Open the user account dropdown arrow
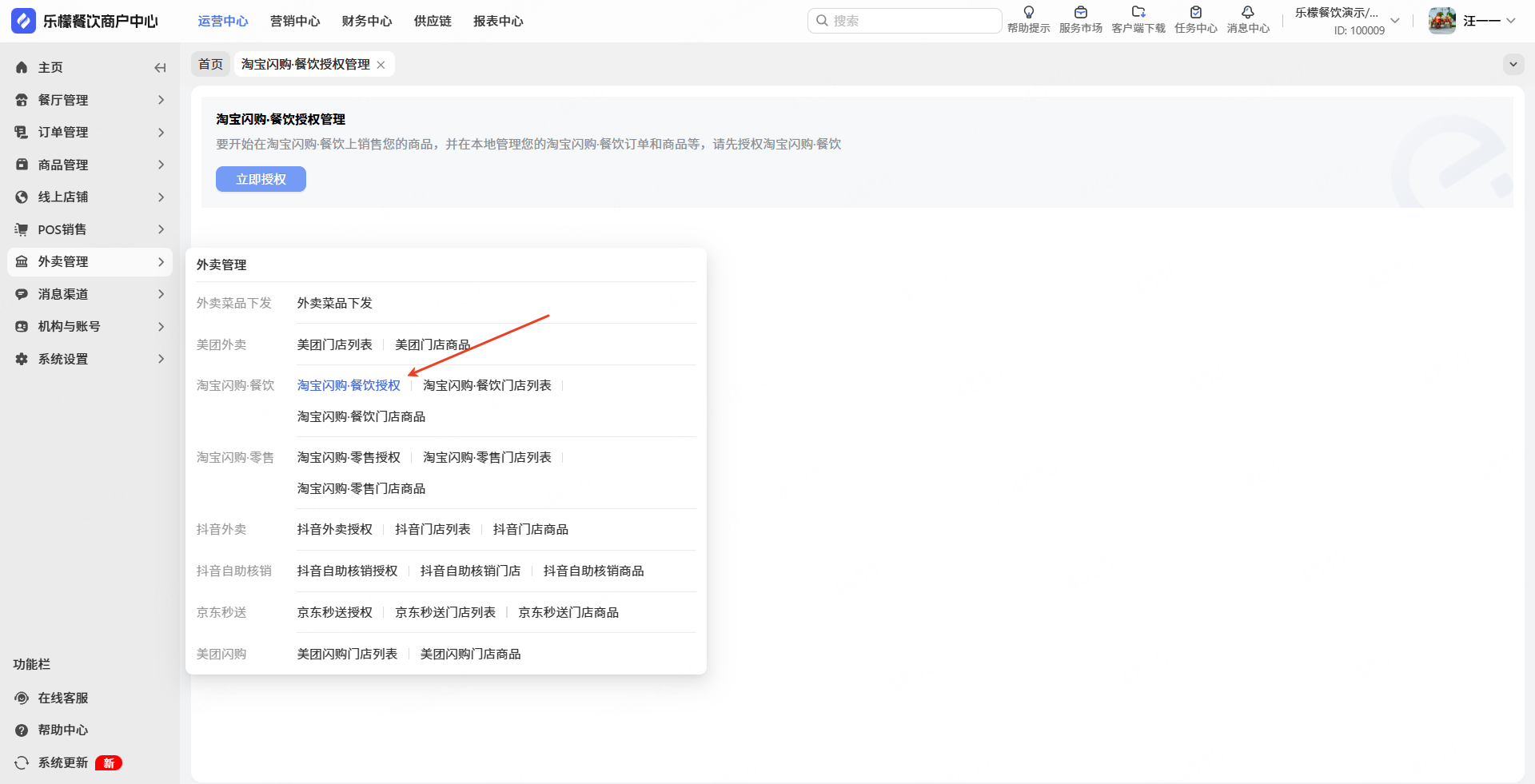The height and width of the screenshot is (784, 1535). click(x=1510, y=21)
